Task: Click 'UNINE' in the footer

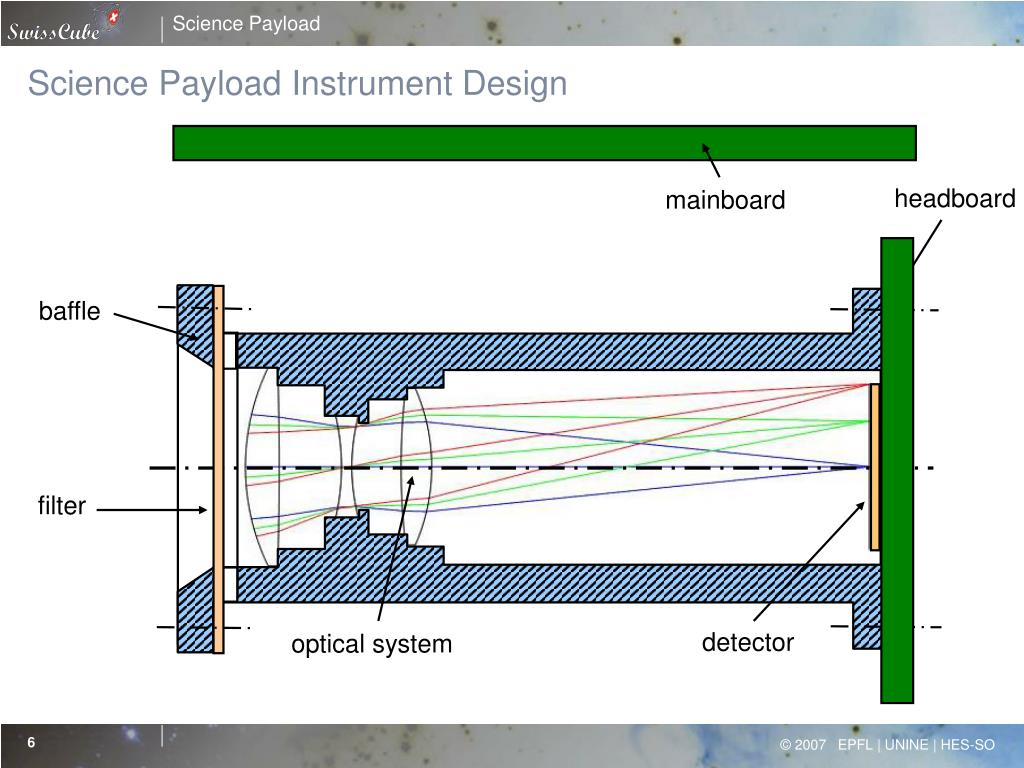Action: [x=906, y=744]
